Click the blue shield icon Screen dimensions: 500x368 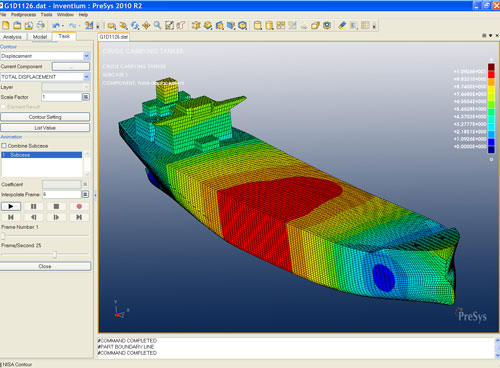(x=327, y=25)
